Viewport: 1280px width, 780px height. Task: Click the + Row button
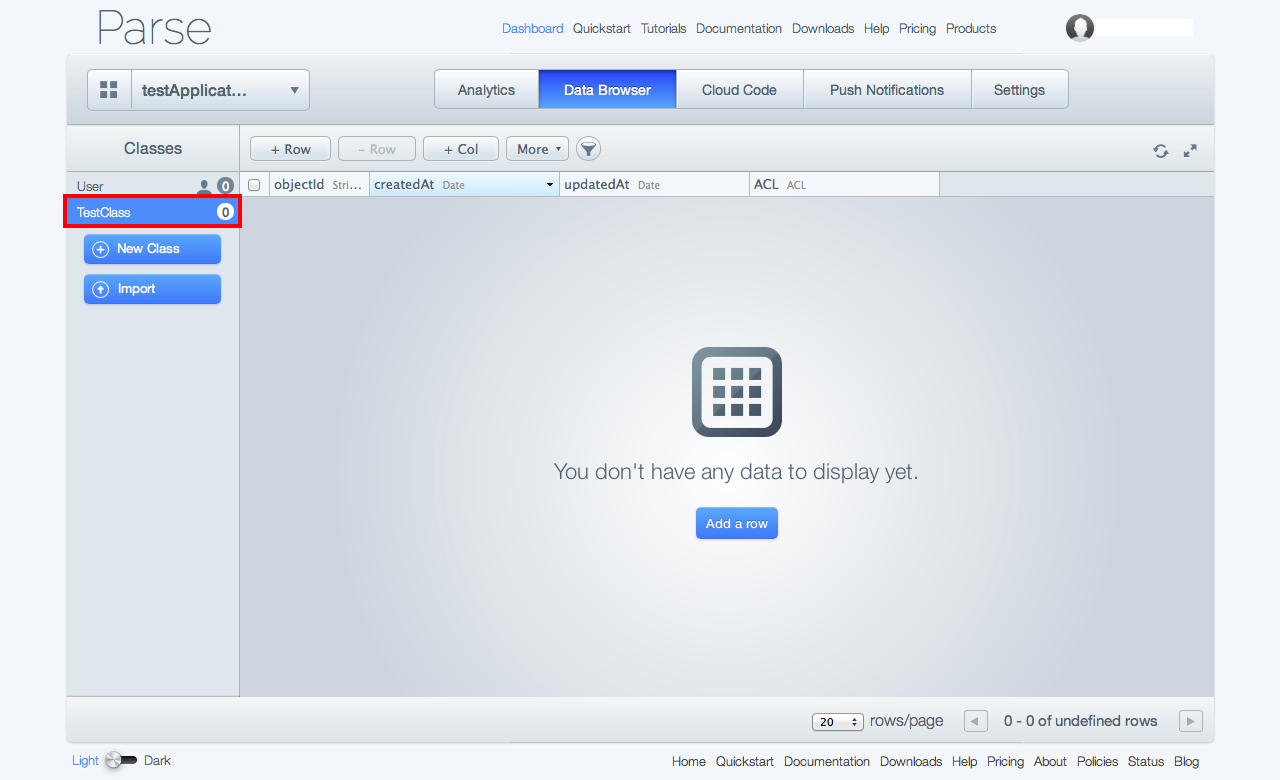pos(291,149)
